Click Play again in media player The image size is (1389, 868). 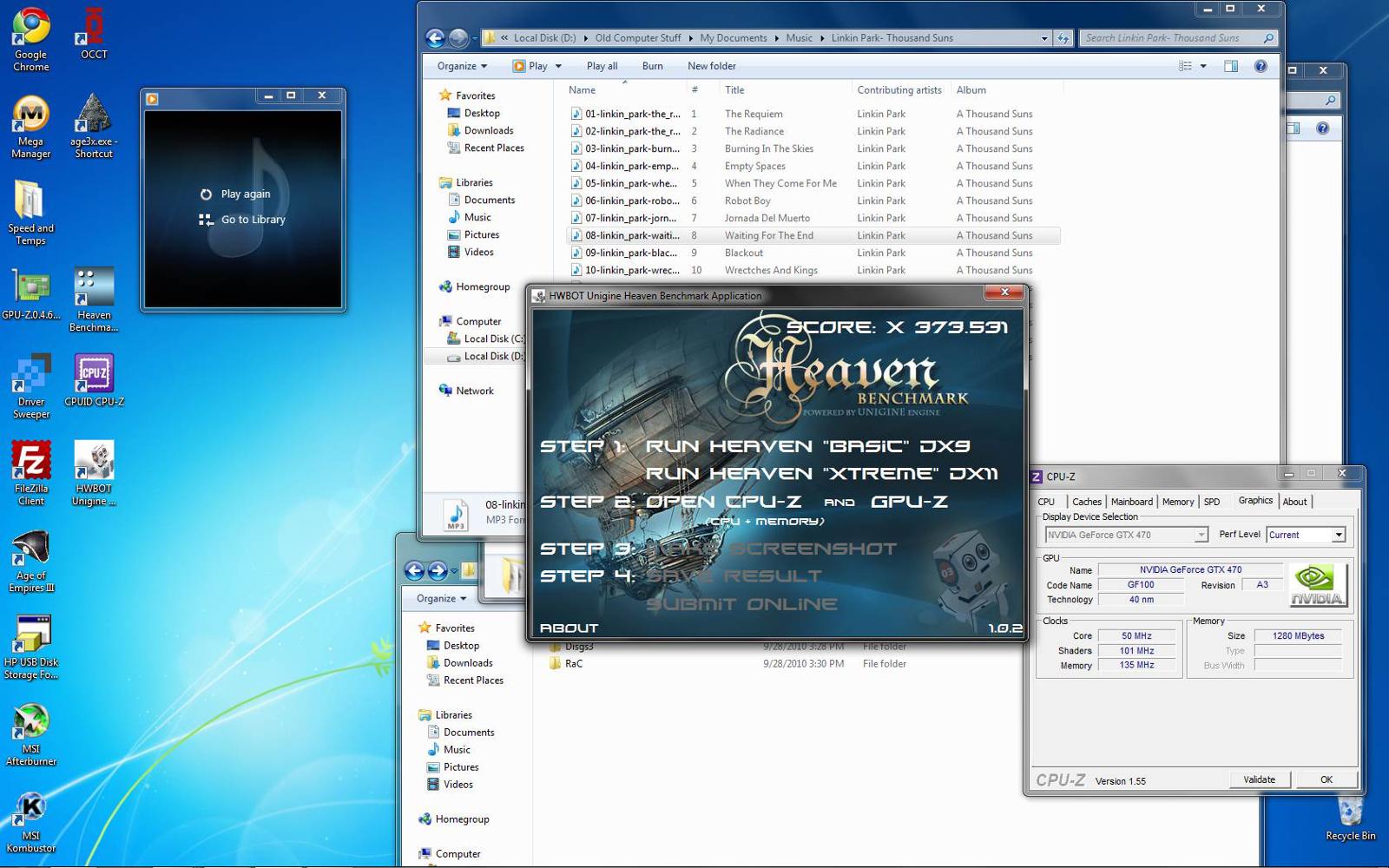point(235,194)
